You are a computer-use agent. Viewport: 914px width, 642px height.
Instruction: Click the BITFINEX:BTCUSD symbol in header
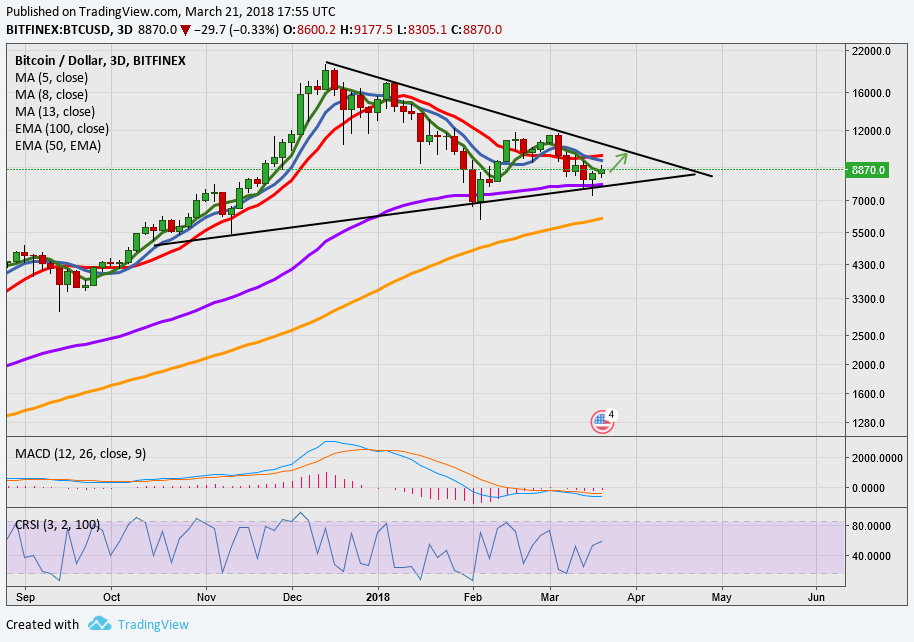pyautogui.click(x=58, y=29)
